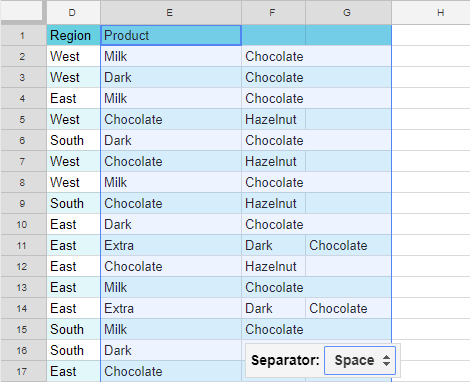Select column G header
The image size is (470, 382).
tap(348, 13)
